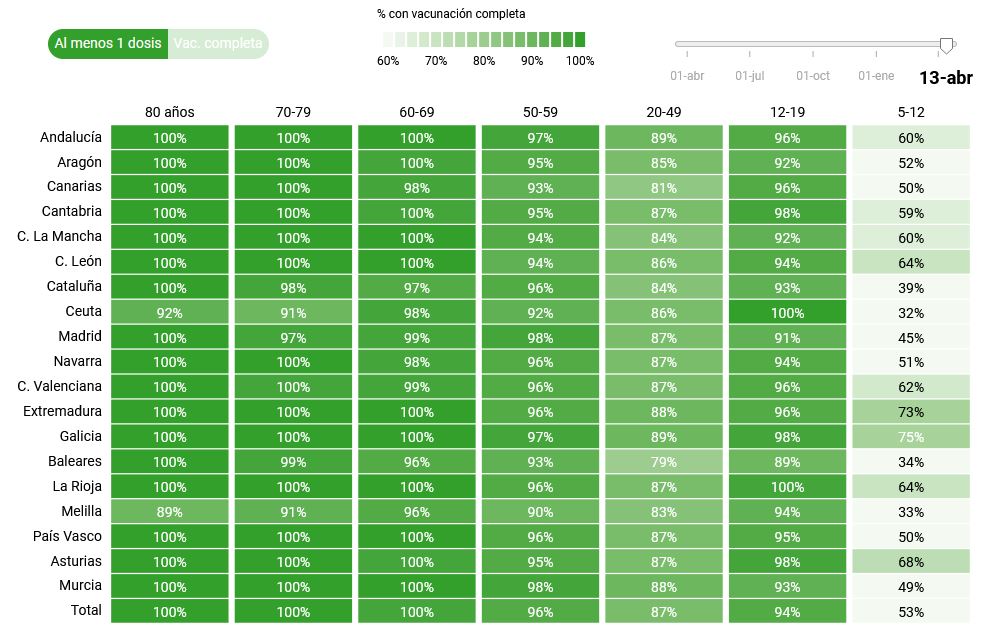This screenshot has height=643, width=990.
Task: Click the Ceuta row label
Action: (83, 311)
